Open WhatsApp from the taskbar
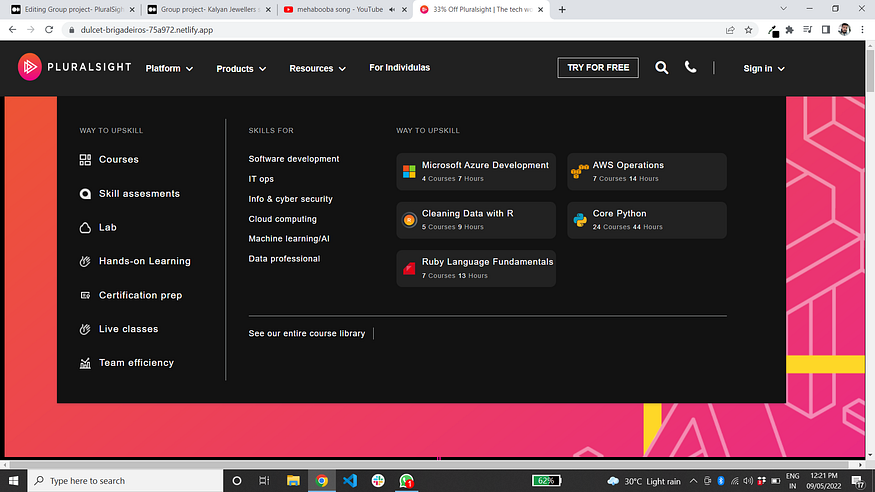The image size is (875, 492). click(407, 480)
